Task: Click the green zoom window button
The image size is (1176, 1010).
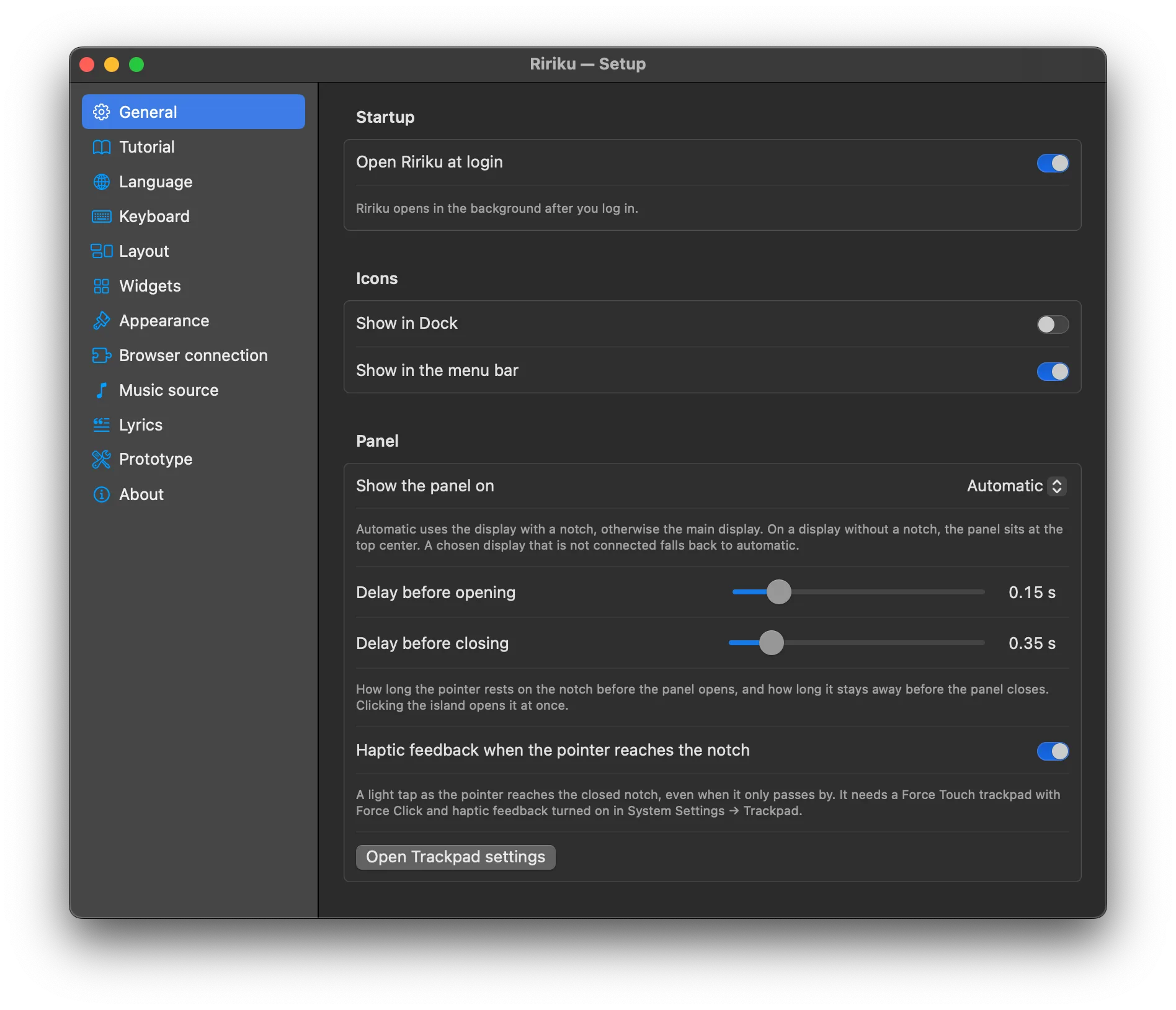Action: tap(136, 65)
